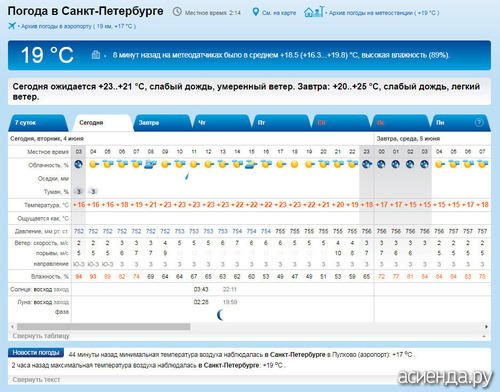Click Свернуть таблицу link
This screenshot has width=500, height=392.
tap(41, 336)
